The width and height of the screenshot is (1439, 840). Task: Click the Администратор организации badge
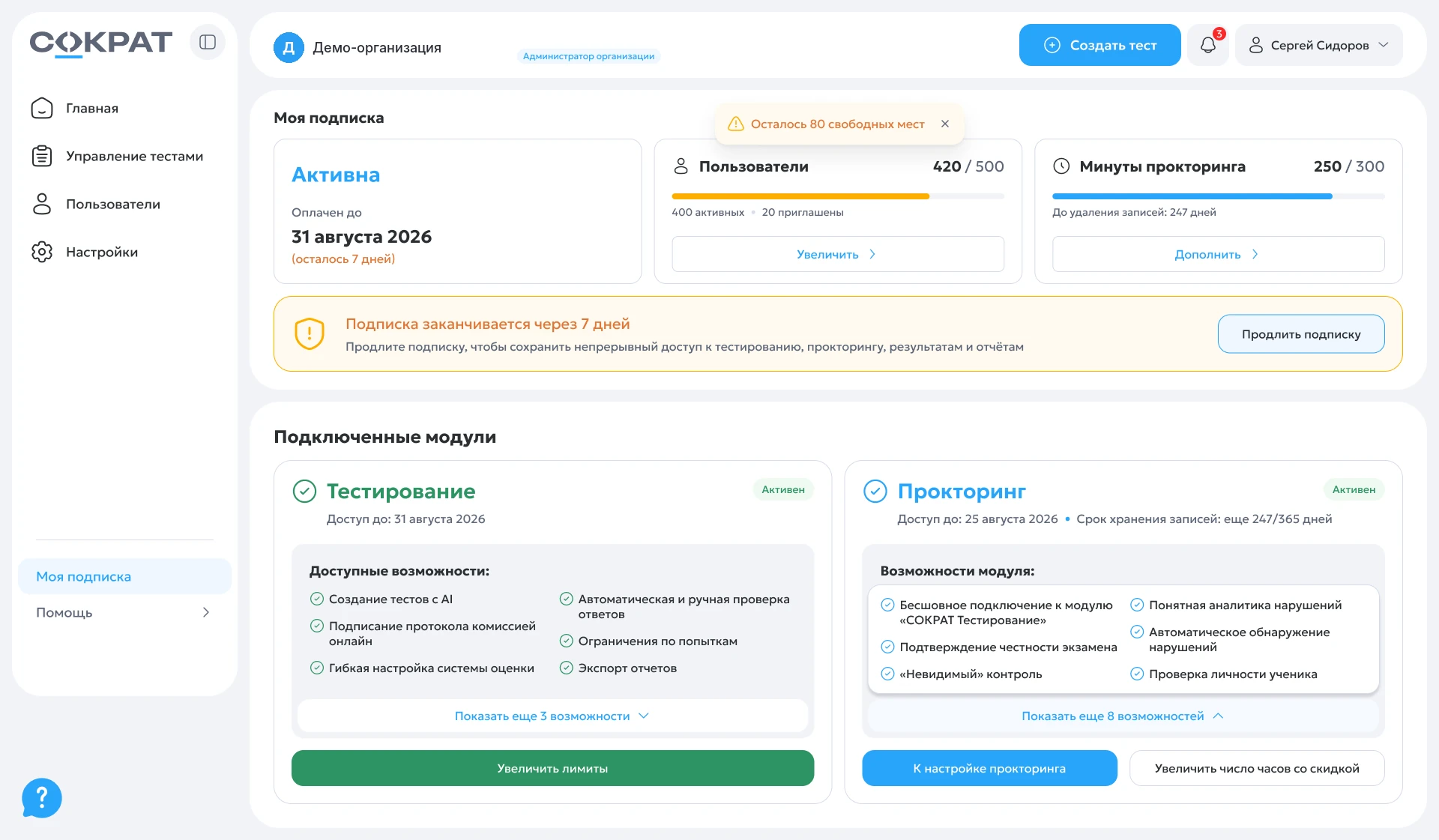tap(588, 56)
